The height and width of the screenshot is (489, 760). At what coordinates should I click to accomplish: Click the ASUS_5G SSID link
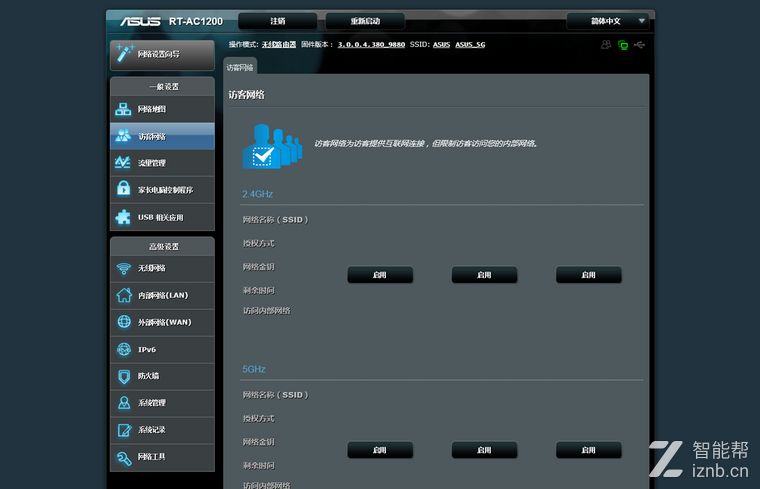(470, 45)
